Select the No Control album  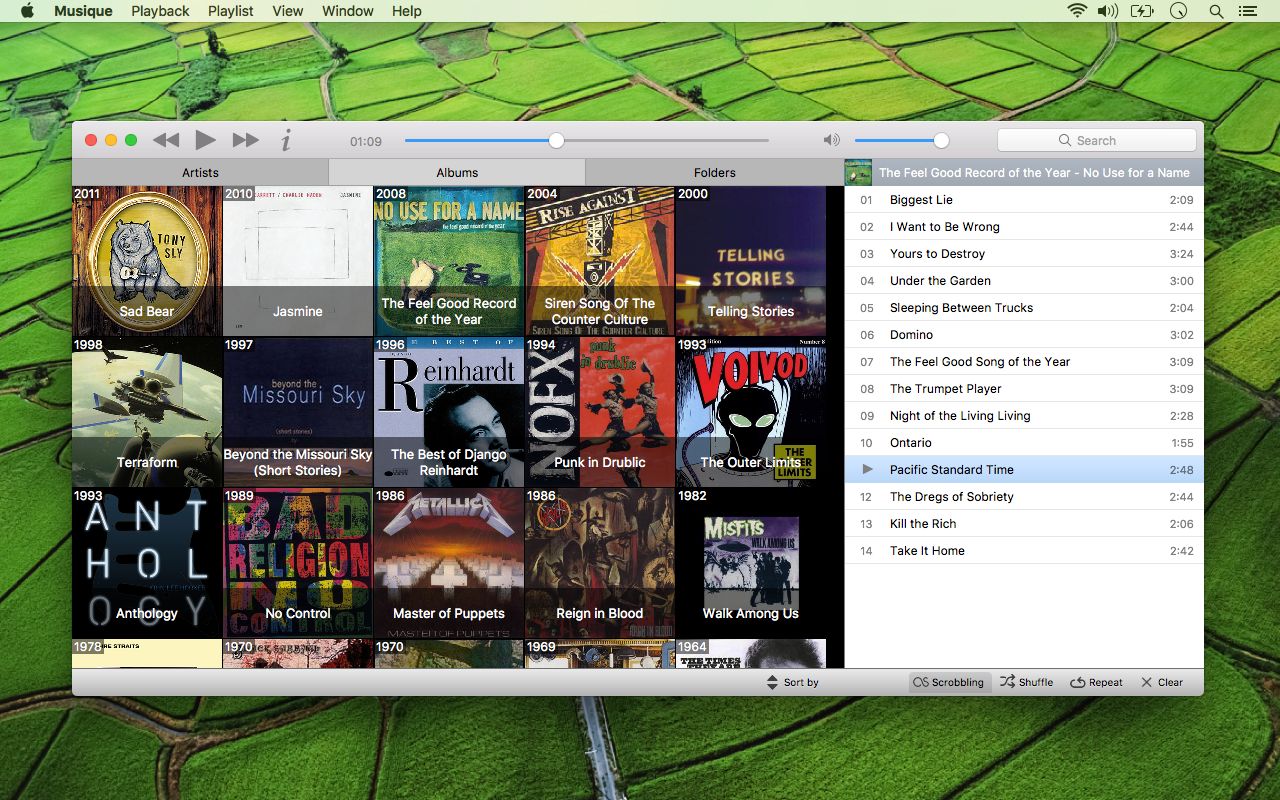point(298,563)
